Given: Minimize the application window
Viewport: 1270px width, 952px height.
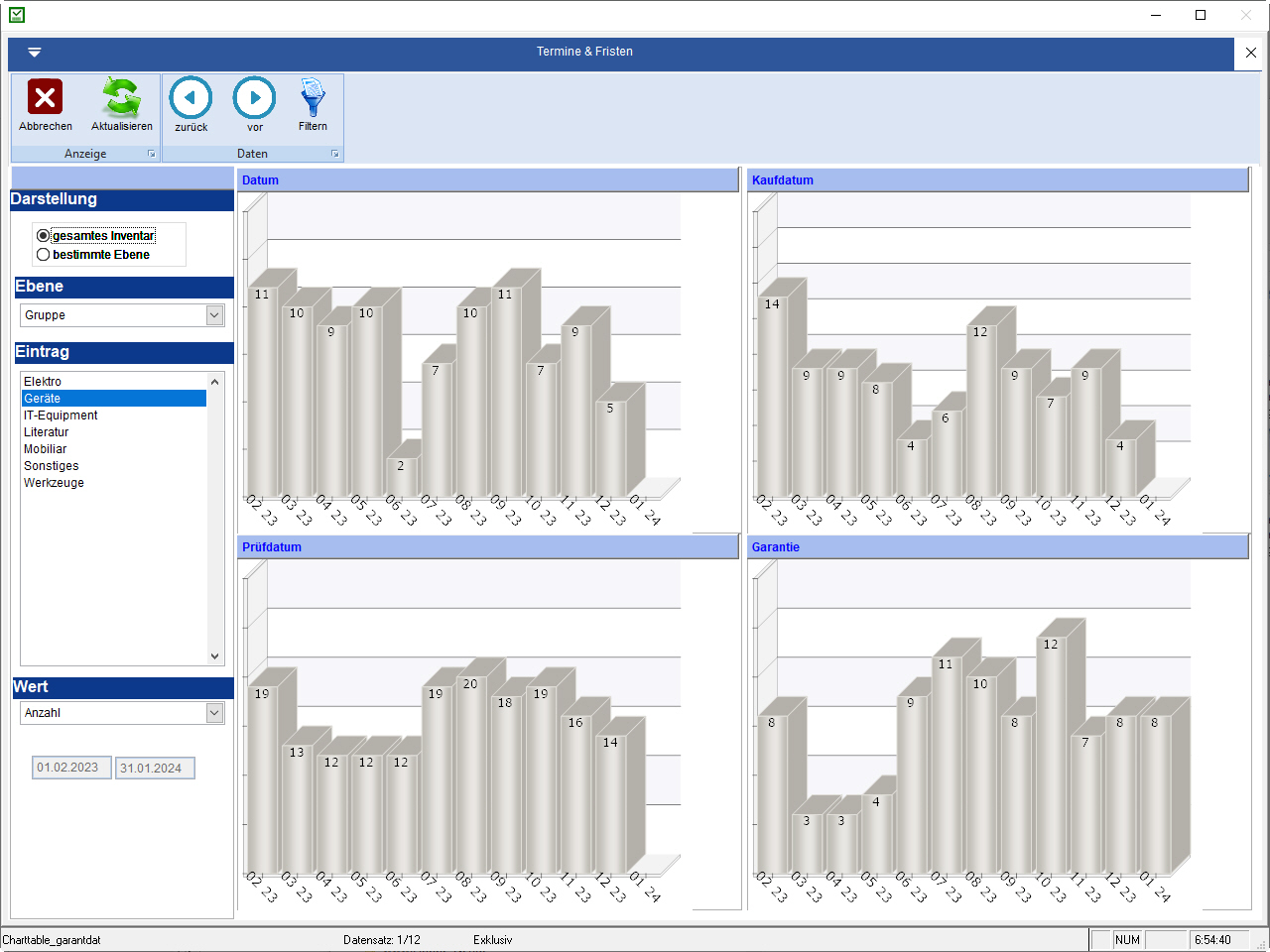Looking at the screenshot, I should pyautogui.click(x=1156, y=15).
